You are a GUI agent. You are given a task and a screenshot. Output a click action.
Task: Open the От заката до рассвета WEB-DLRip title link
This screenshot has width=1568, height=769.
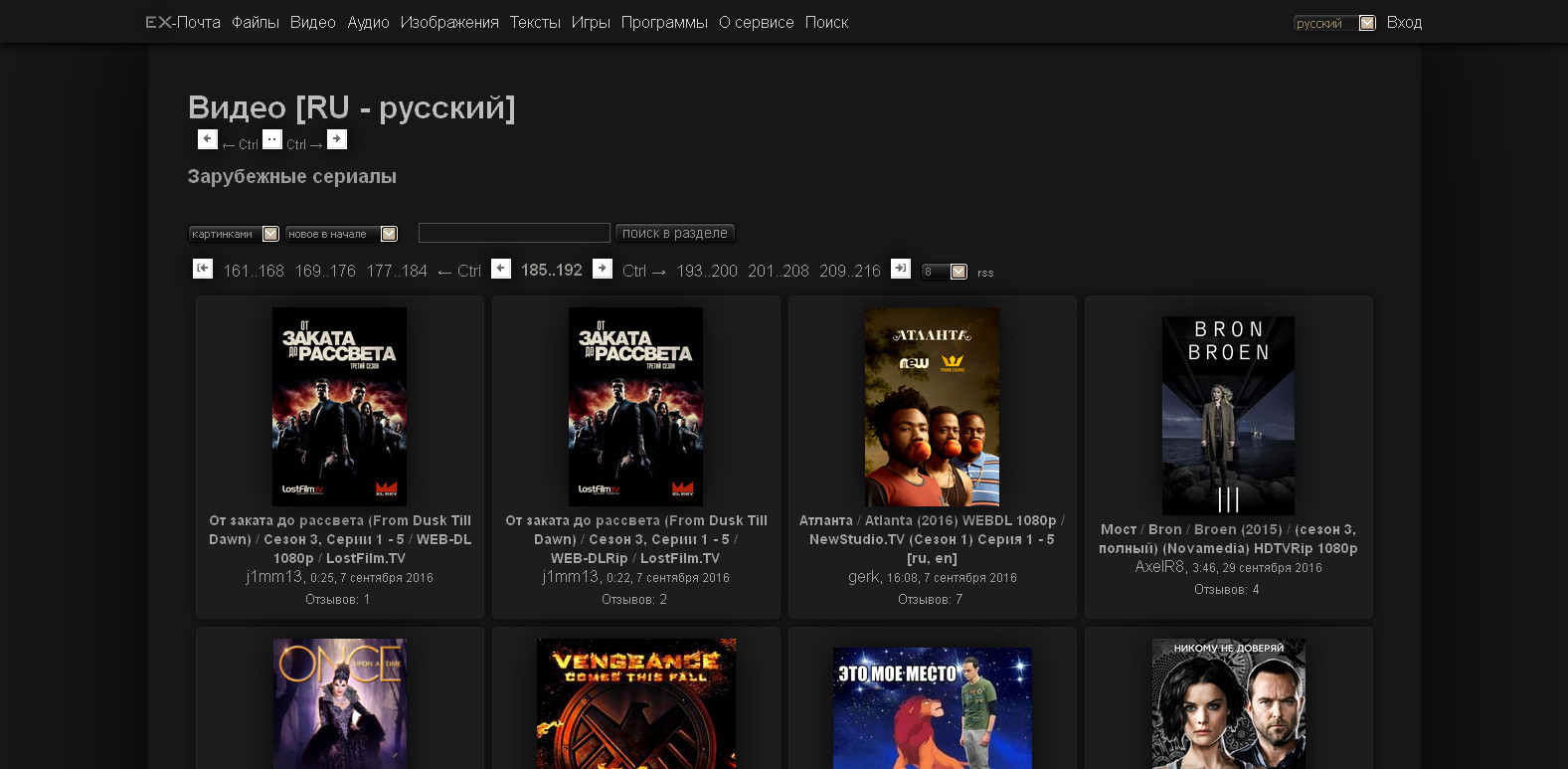636,539
